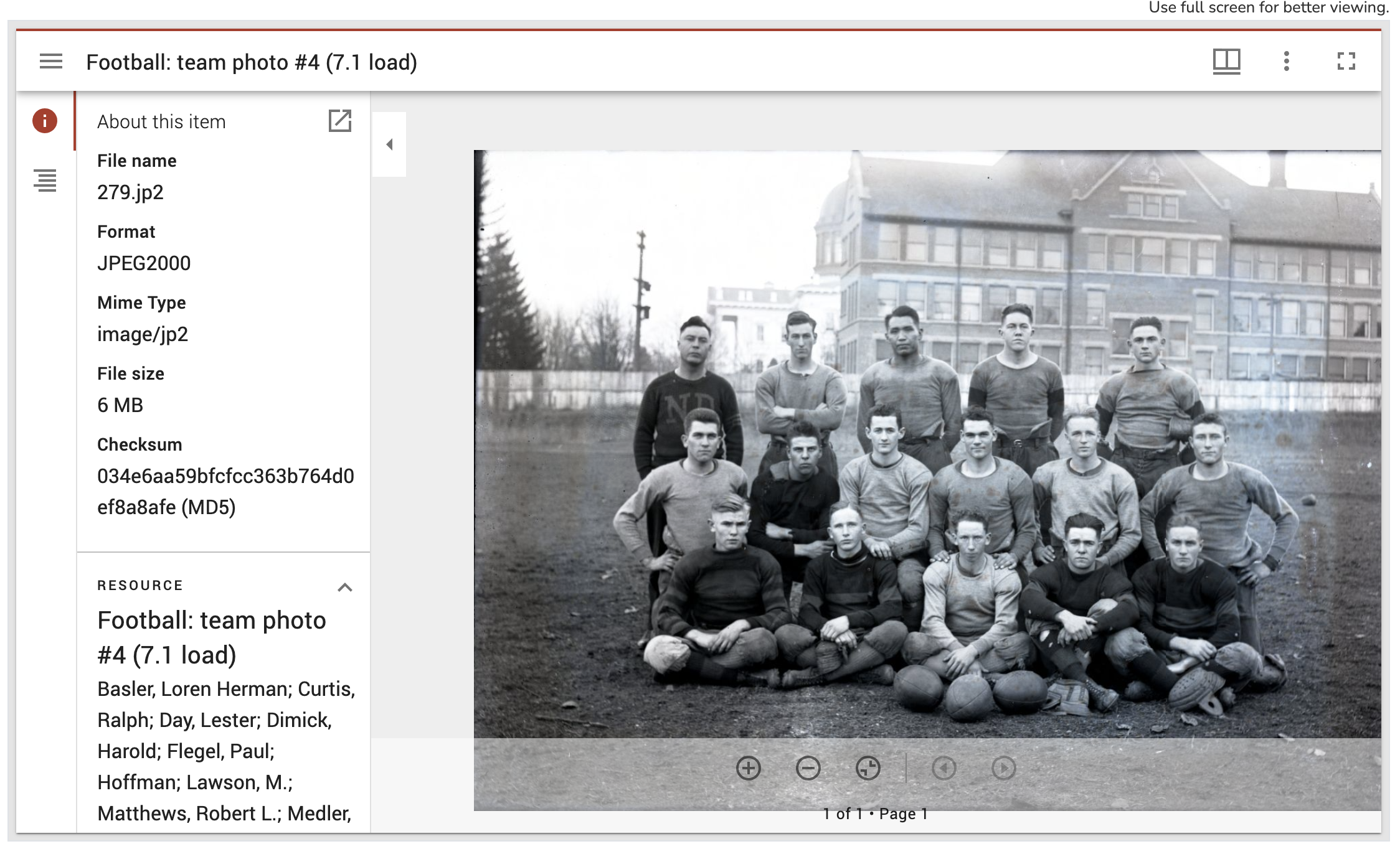Go to the previous page arrow

(x=944, y=768)
